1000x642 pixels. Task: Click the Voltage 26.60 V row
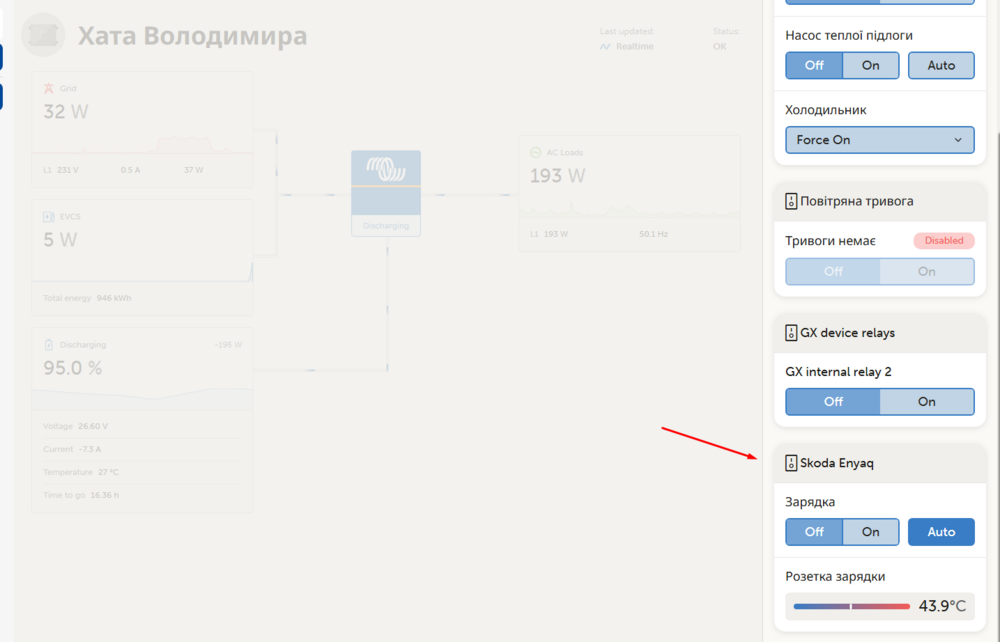(x=142, y=427)
